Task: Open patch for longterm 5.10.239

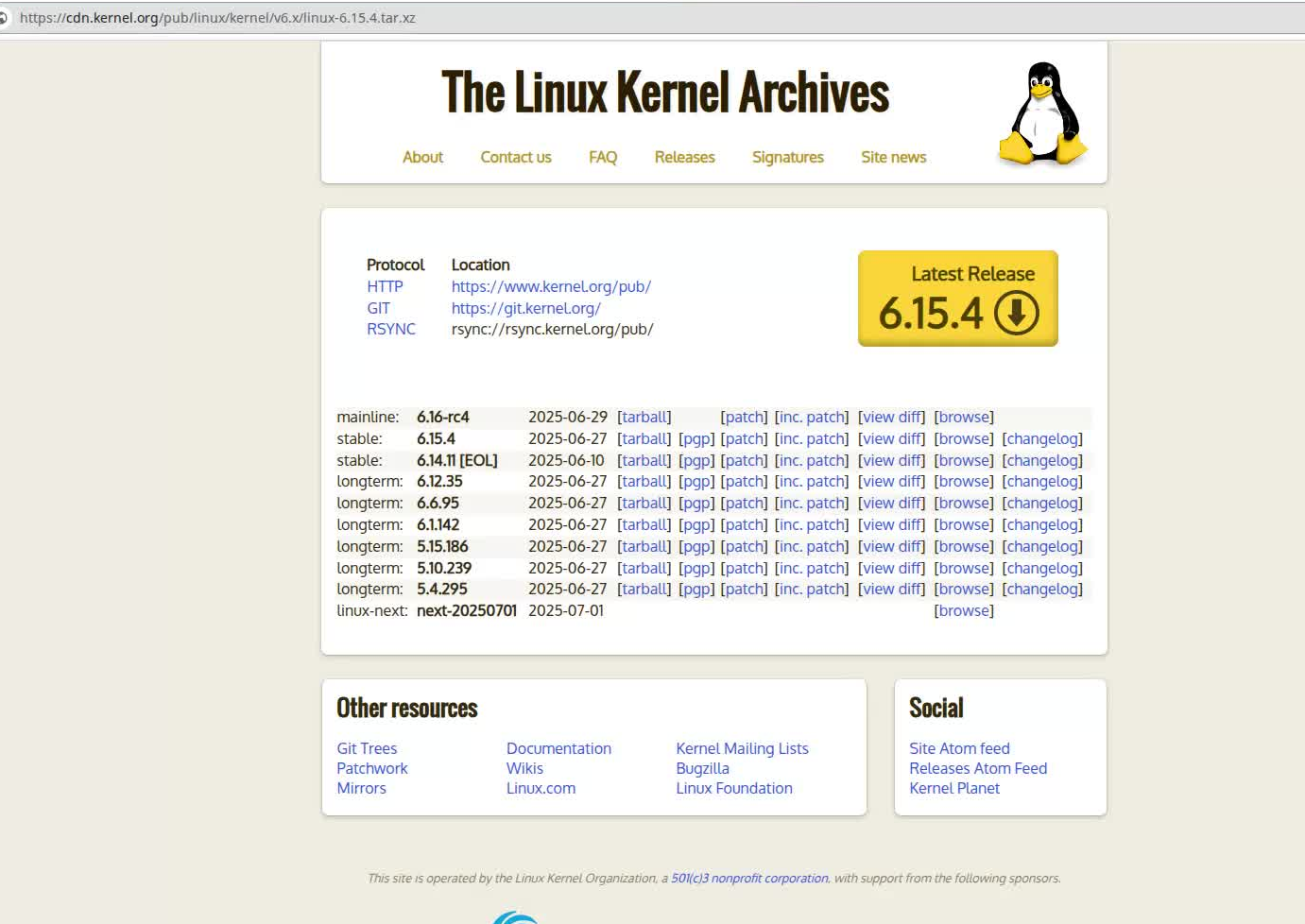Action: [x=745, y=568]
